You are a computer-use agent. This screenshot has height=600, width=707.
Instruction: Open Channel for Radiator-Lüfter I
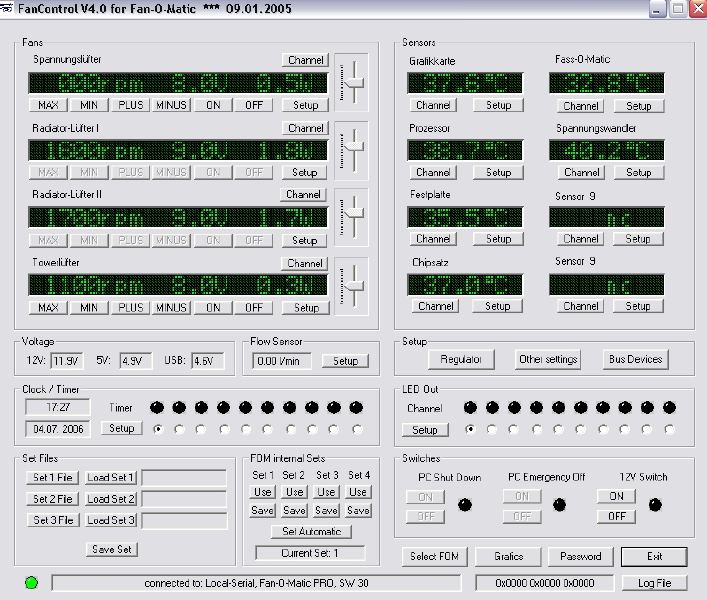click(306, 128)
